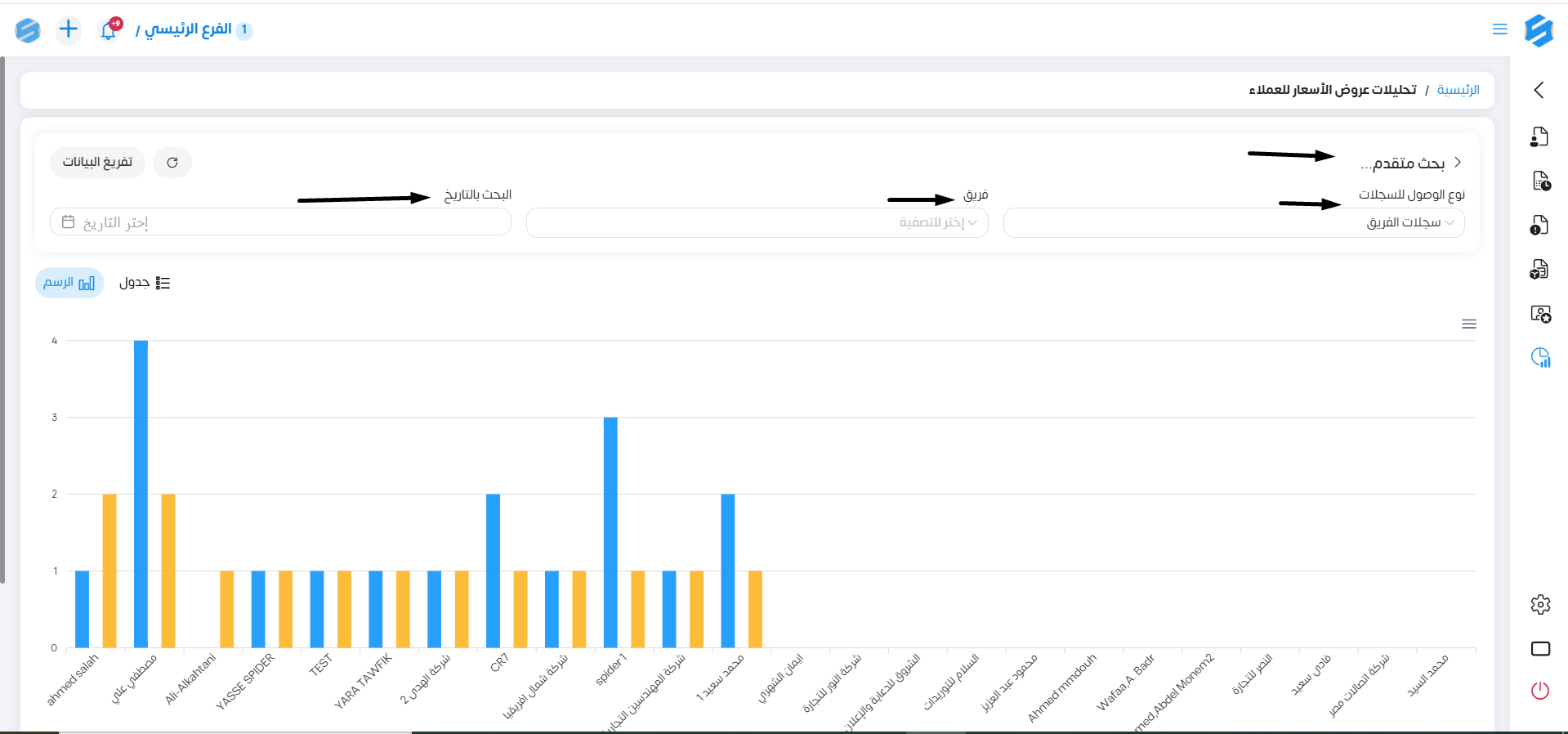
Task: Click the refresh icon button
Action: coord(172,163)
